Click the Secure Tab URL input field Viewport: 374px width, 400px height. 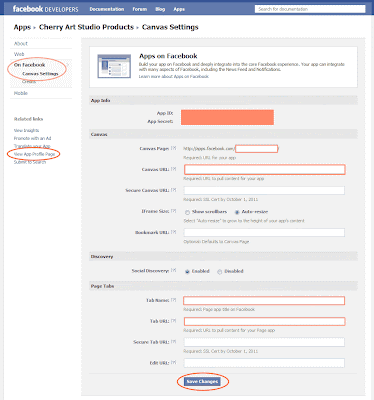click(x=264, y=342)
